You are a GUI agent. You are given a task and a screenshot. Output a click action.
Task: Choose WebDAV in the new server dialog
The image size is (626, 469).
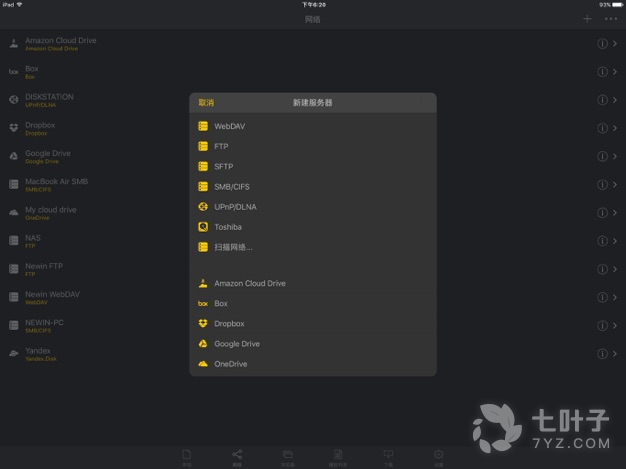coord(313,126)
